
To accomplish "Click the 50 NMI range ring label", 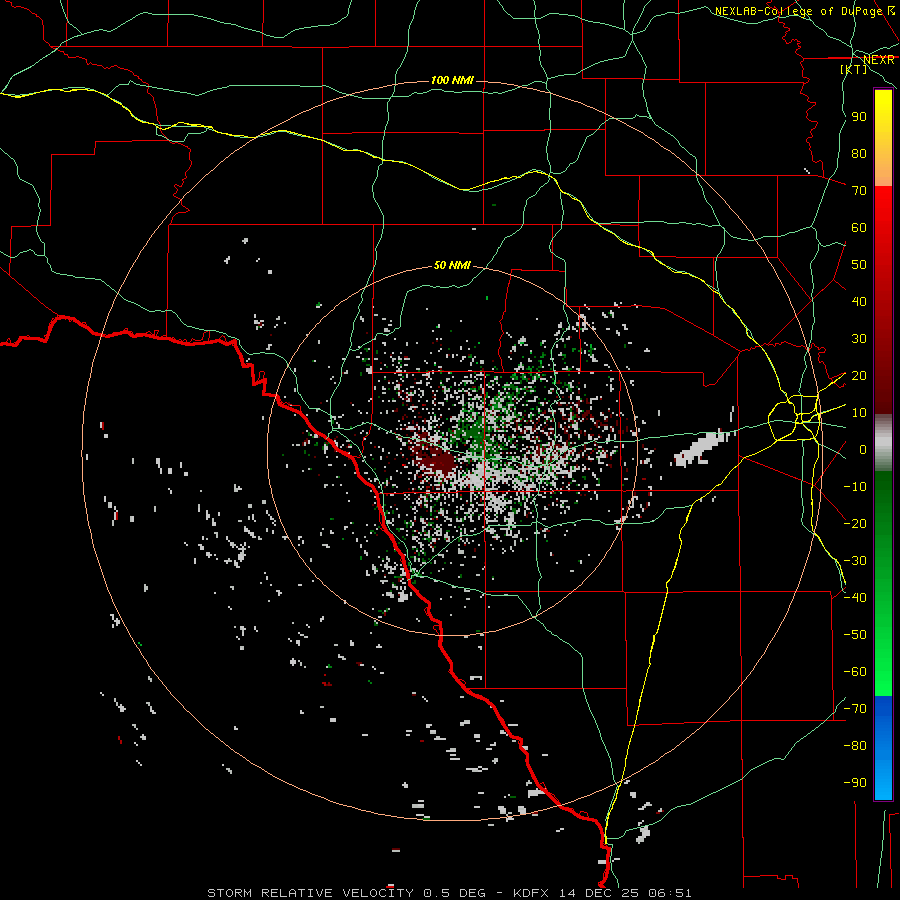I will [x=452, y=265].
